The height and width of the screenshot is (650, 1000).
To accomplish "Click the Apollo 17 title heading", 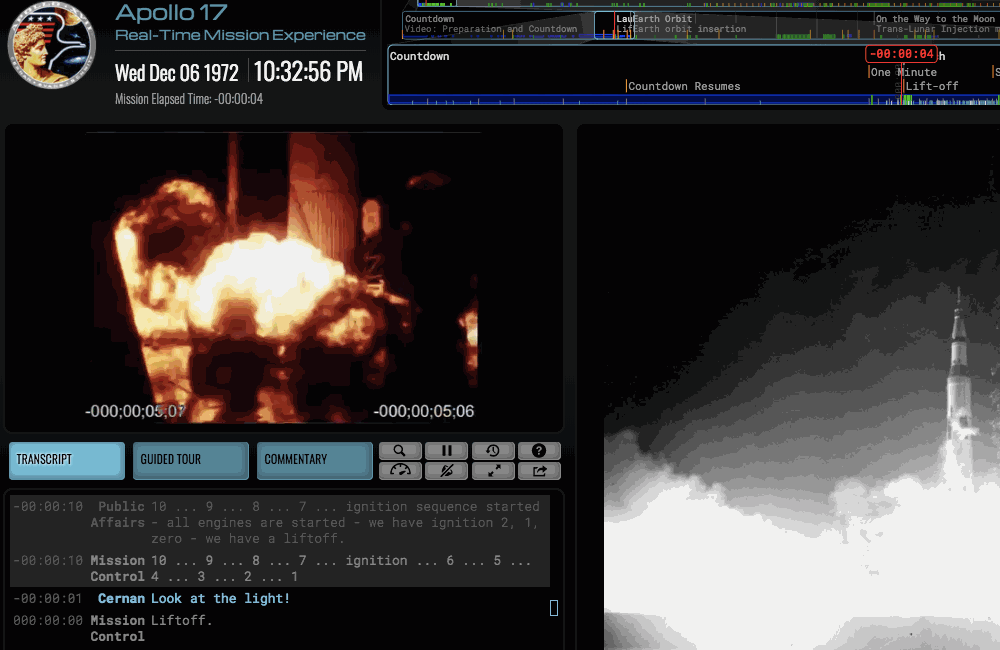I will tap(171, 12).
